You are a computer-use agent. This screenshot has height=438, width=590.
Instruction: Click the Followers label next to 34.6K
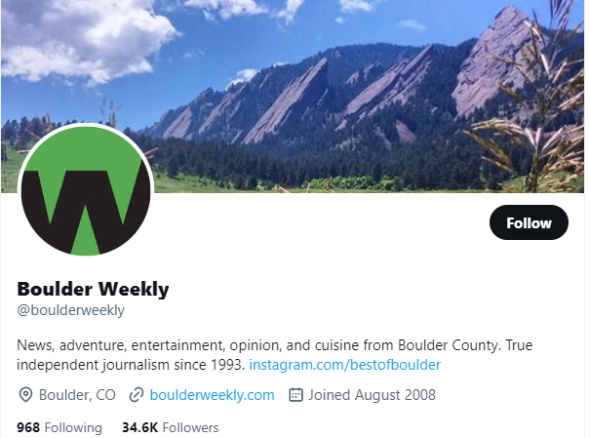[x=190, y=427]
